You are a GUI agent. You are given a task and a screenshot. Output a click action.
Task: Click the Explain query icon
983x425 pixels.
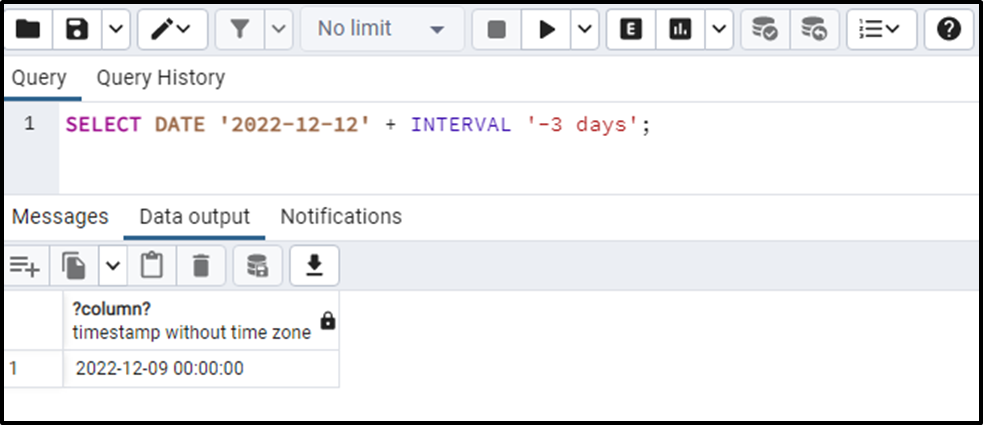click(631, 29)
